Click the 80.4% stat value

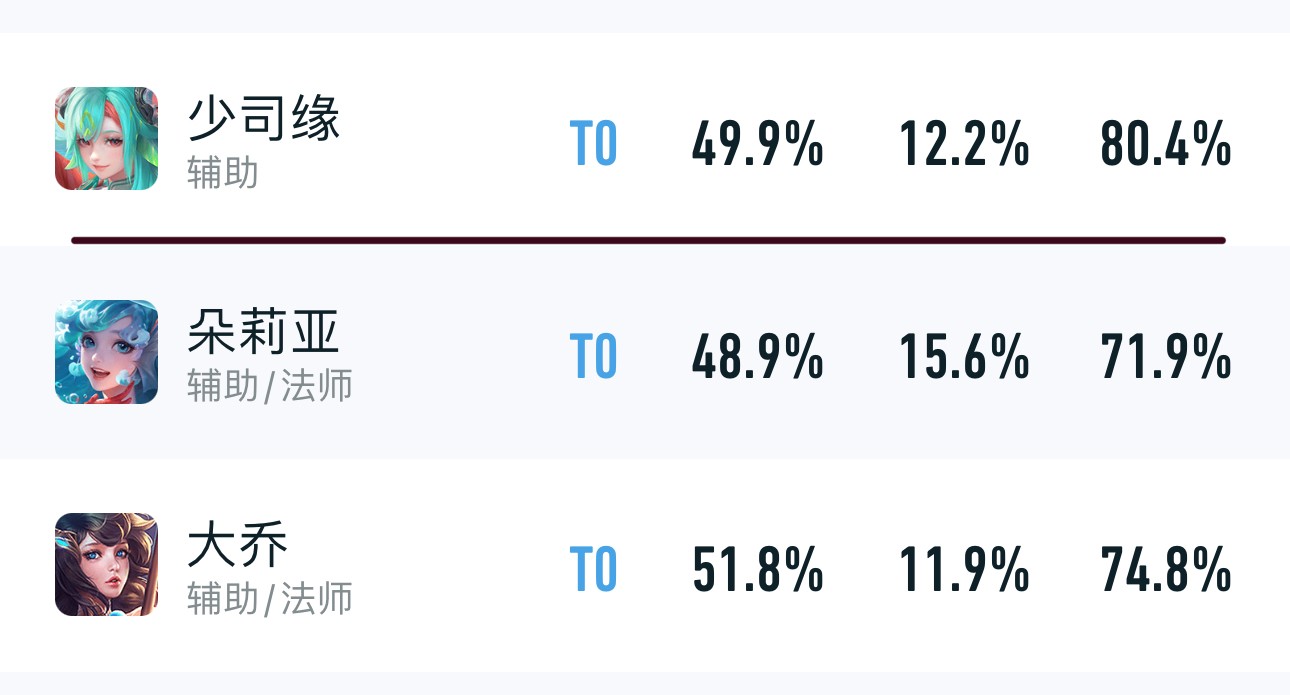1165,145
